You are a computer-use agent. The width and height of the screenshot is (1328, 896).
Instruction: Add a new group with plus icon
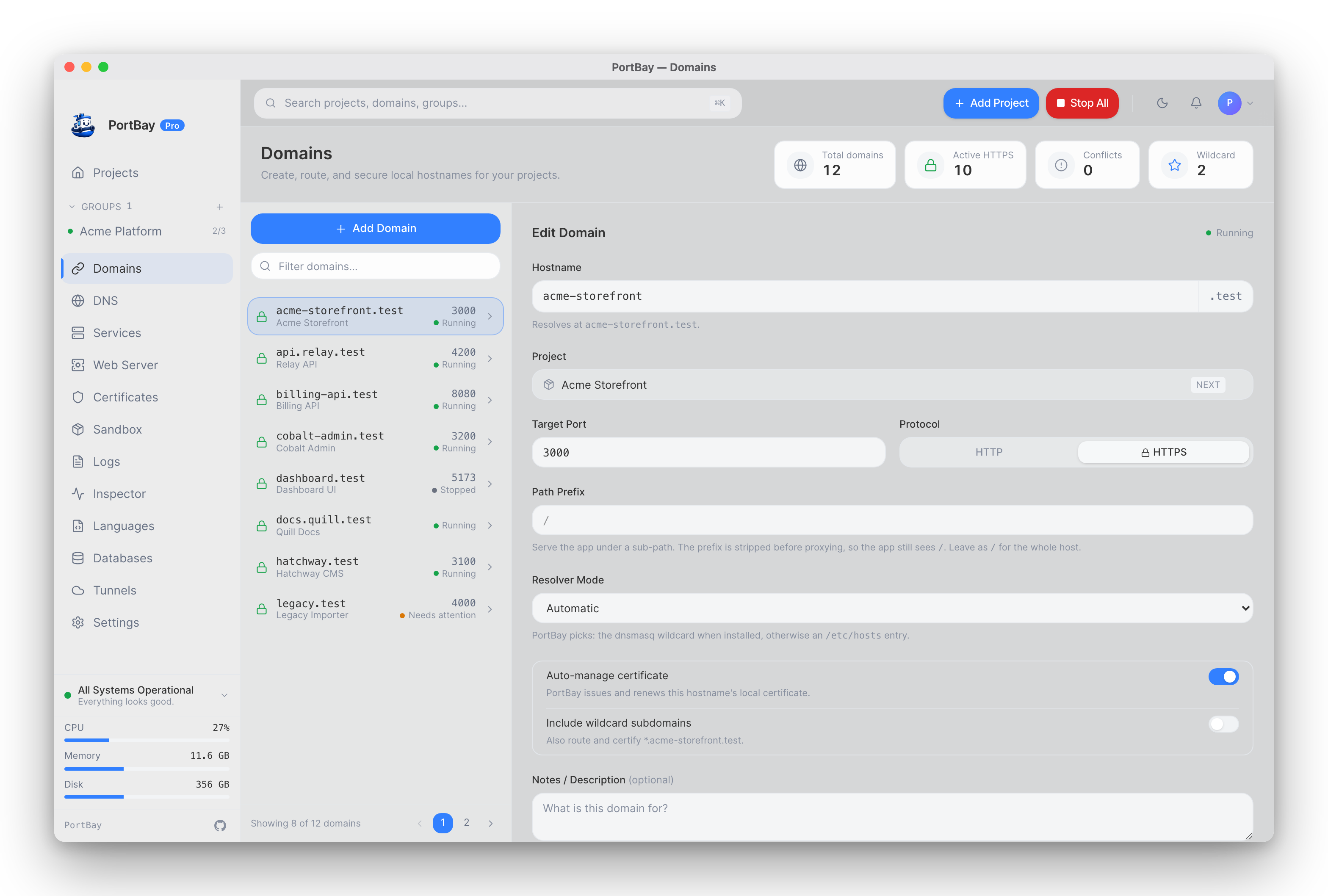tap(219, 206)
